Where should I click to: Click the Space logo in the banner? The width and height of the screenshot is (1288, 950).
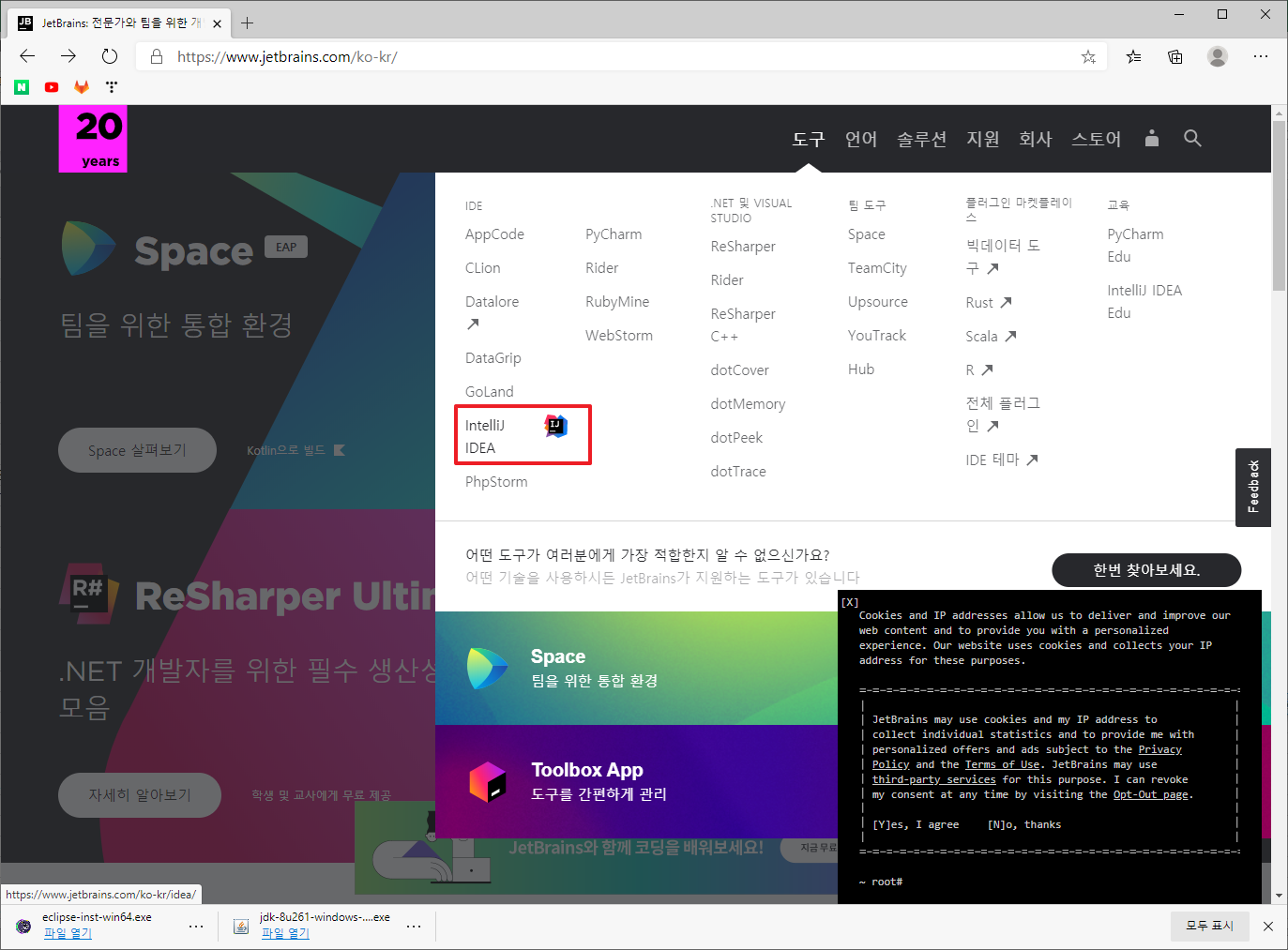point(487,669)
